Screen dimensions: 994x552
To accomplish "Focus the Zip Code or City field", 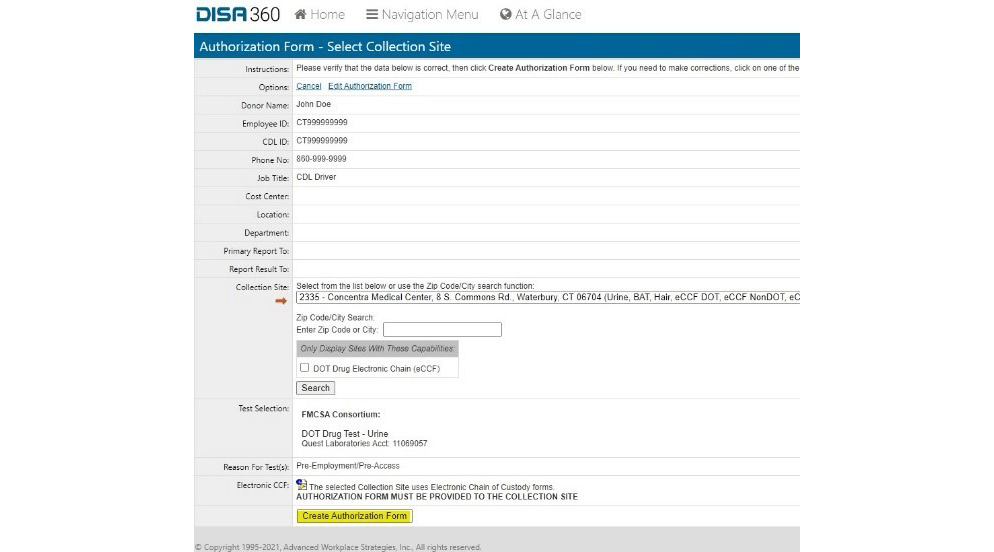I will coord(442,330).
